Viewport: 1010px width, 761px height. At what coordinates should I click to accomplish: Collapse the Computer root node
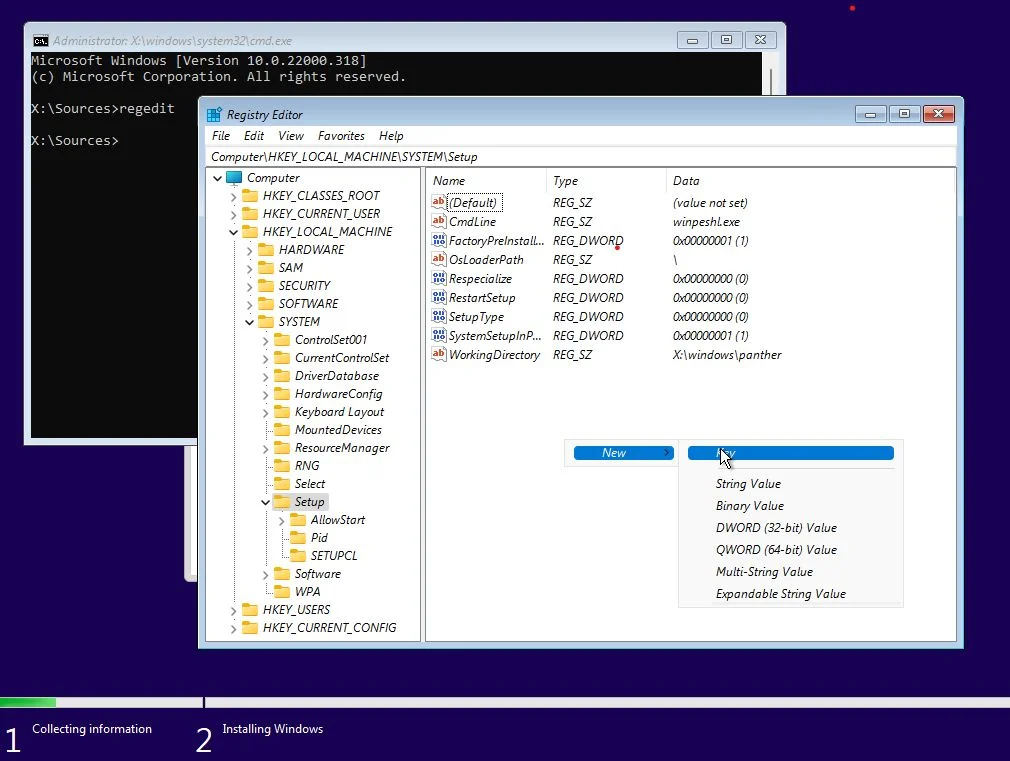(218, 178)
